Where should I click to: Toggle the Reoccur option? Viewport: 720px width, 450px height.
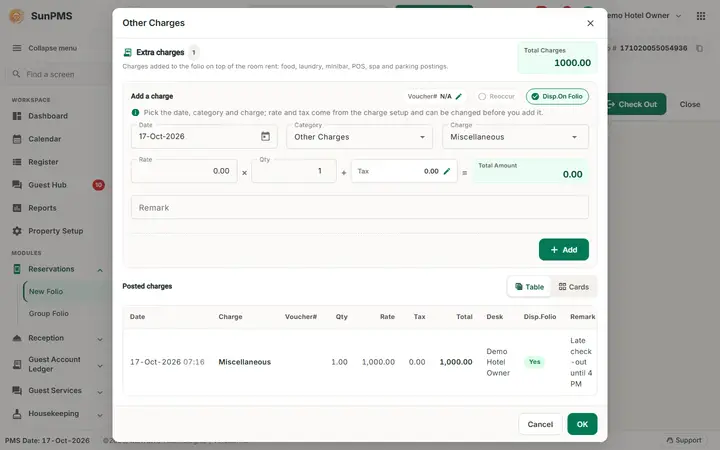(x=496, y=96)
